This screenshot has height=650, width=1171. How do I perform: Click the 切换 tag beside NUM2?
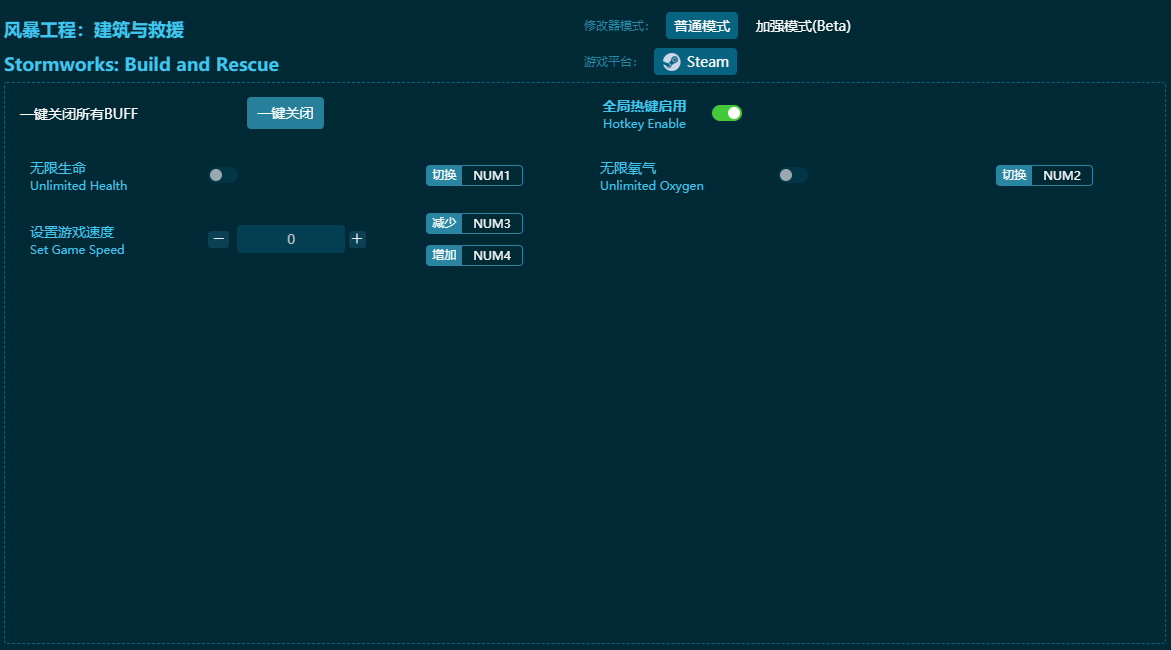click(1014, 176)
